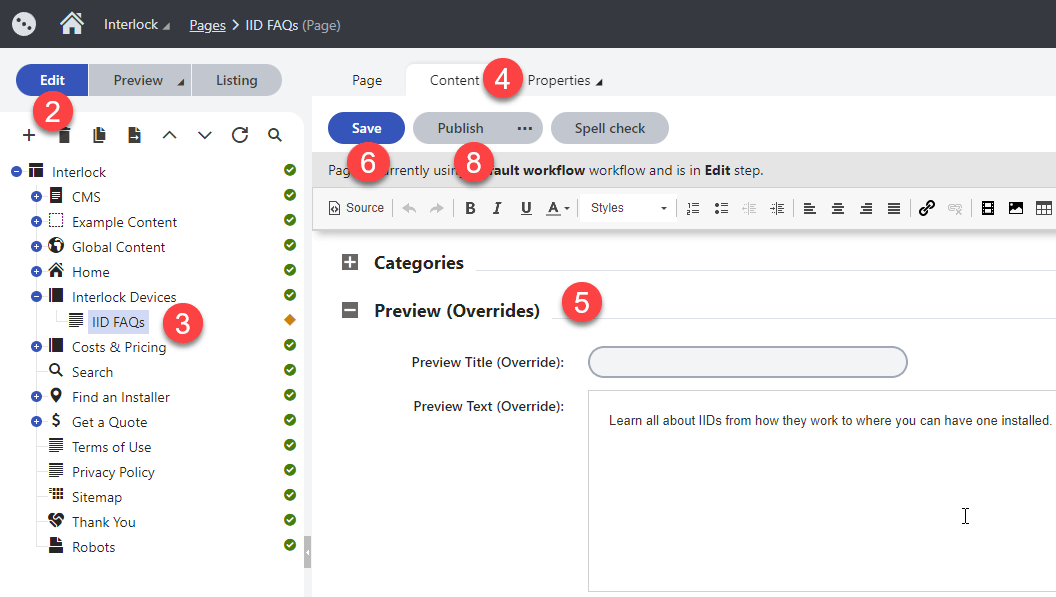Open the Interlock site selector
This screenshot has width=1056, height=597.
tap(137, 25)
